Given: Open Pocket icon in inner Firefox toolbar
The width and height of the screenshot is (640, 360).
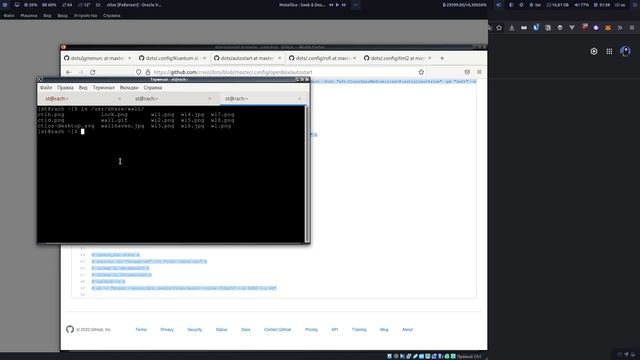Looking at the screenshot, I should coord(467,72).
